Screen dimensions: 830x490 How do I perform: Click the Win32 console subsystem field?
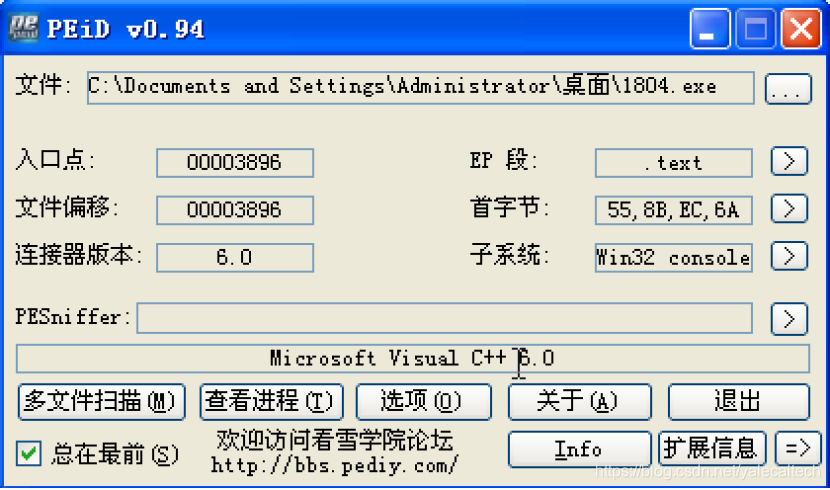(x=674, y=258)
